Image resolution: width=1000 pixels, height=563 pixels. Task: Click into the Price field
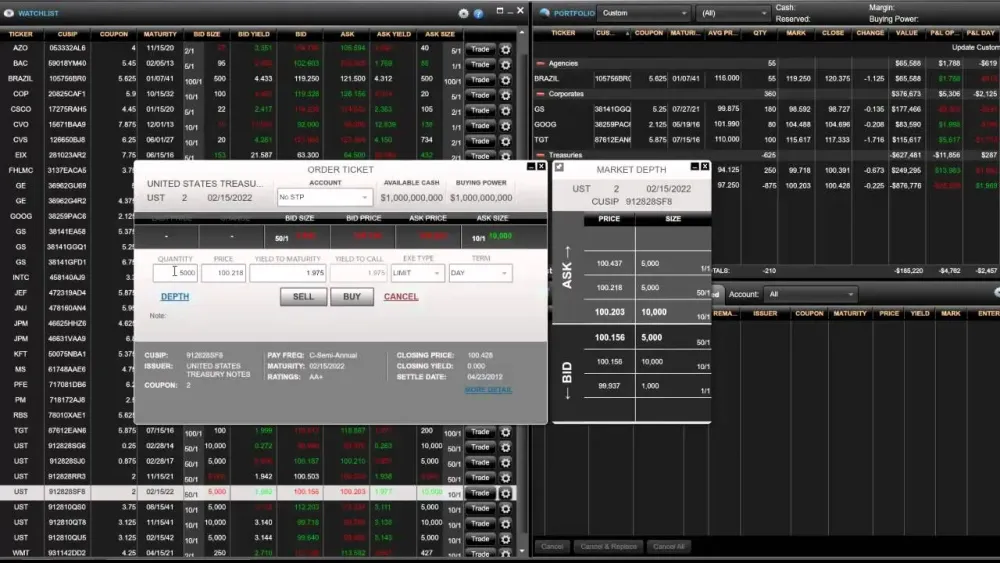tap(223, 273)
